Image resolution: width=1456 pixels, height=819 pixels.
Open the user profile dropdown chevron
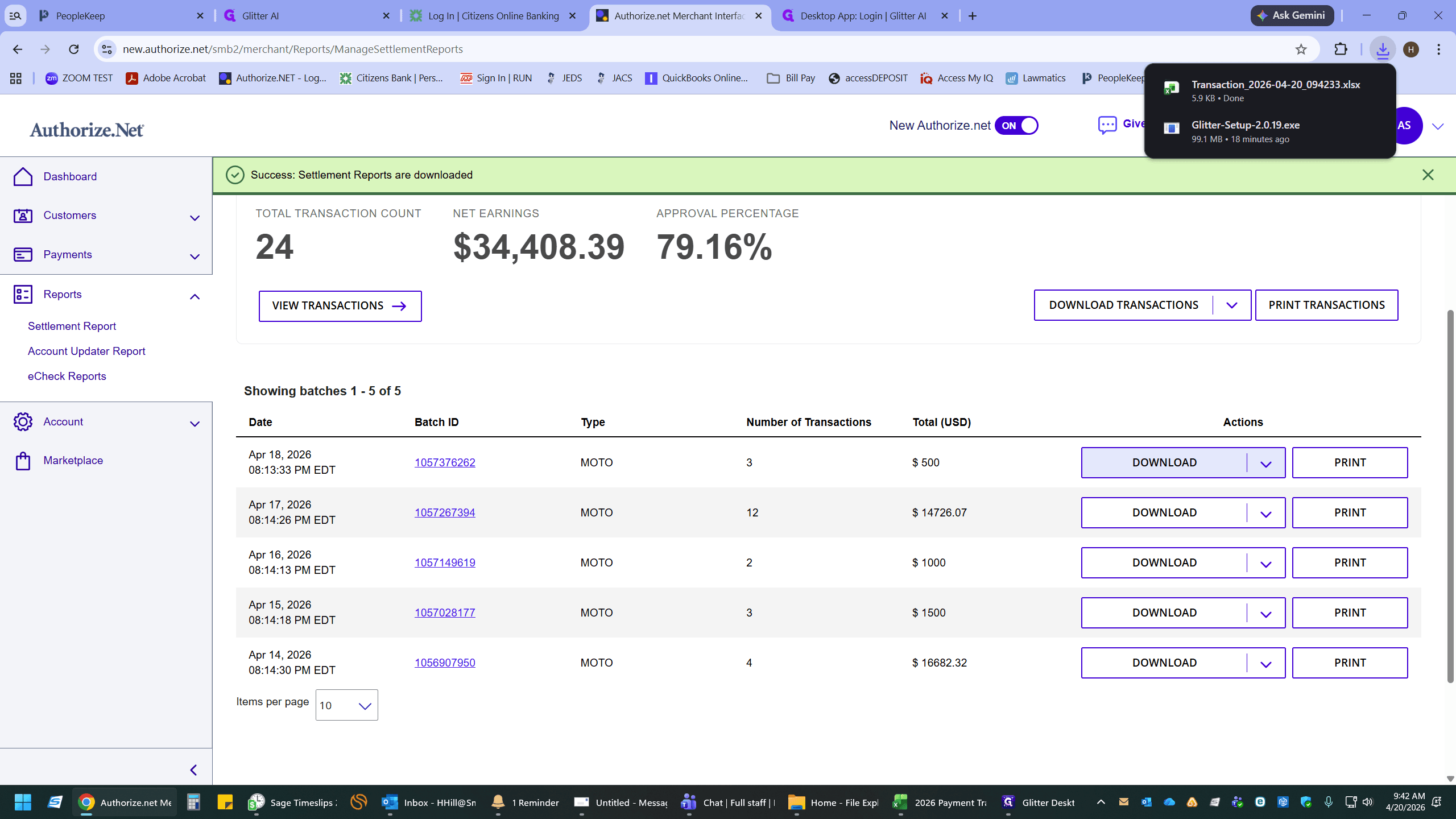pos(1438,126)
